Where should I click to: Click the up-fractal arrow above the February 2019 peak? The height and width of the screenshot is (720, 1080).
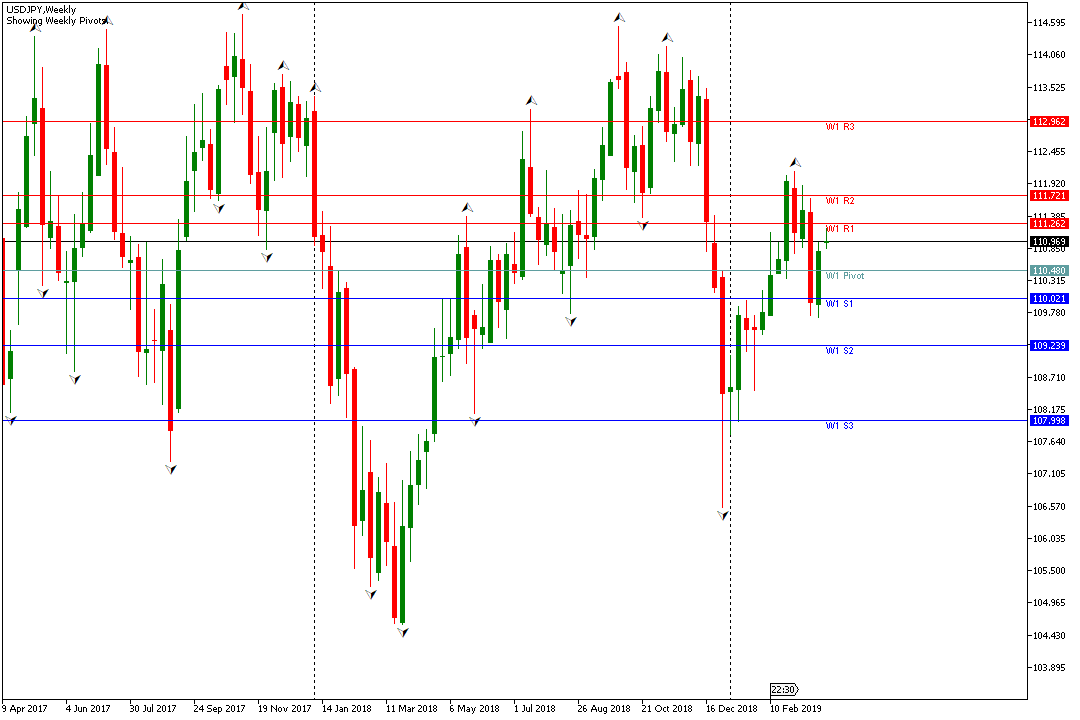(795, 162)
